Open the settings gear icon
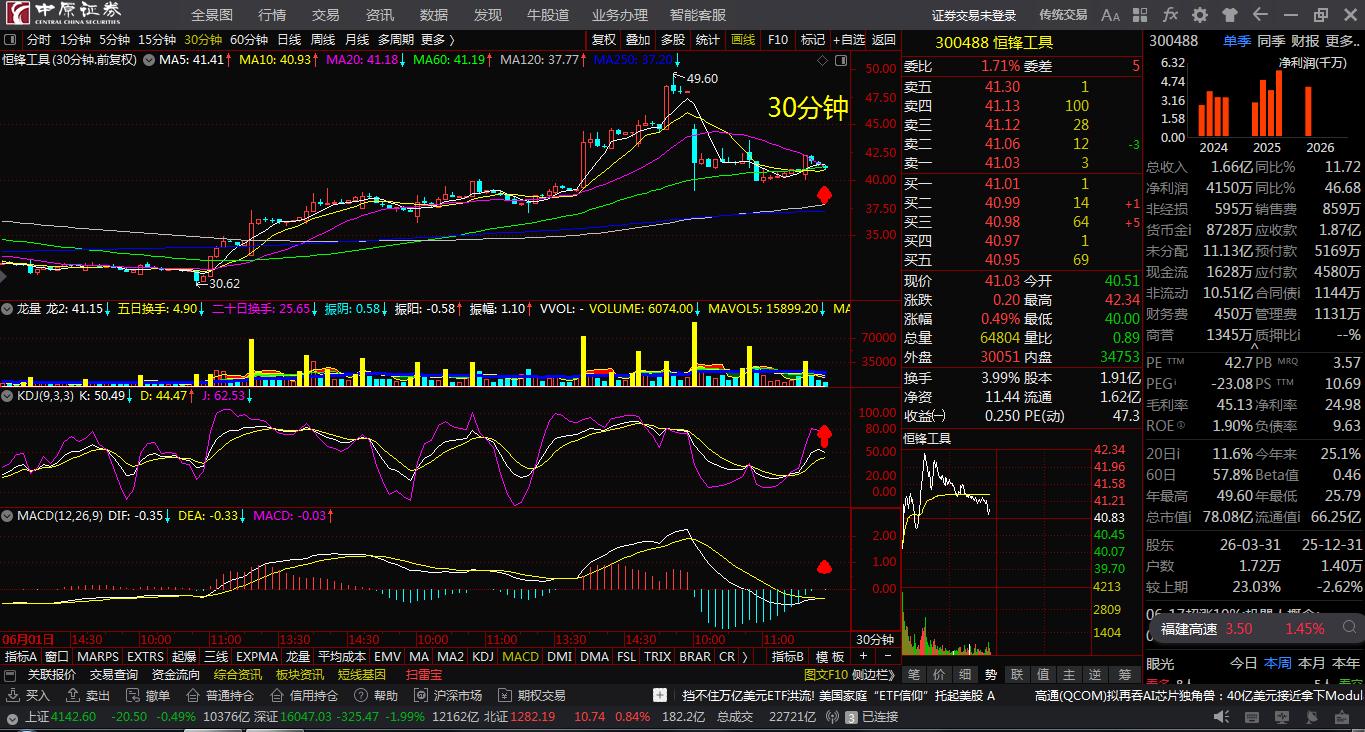Image resolution: width=1365 pixels, height=732 pixels. pos(1200,15)
